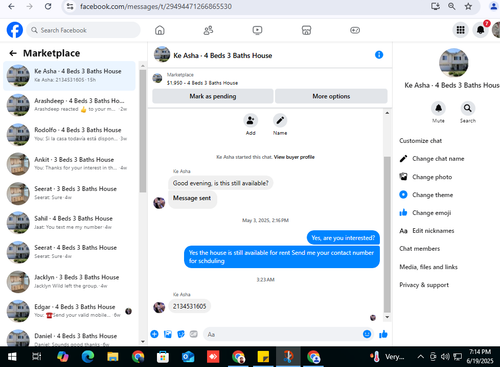Click the listing thumbnail next to $1,950

click(157, 79)
